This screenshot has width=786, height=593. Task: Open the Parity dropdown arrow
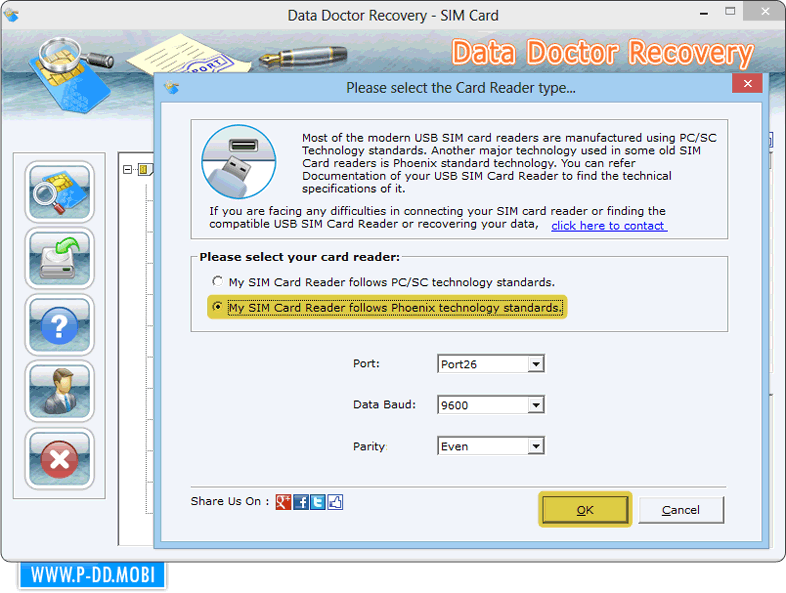tap(536, 446)
